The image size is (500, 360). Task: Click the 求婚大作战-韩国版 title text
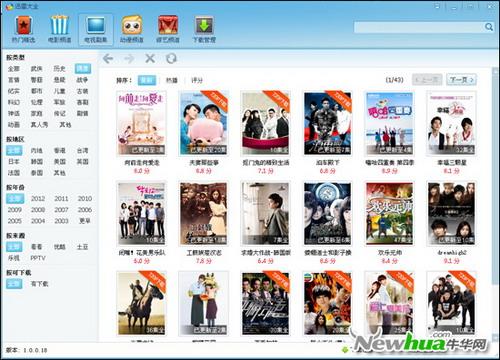click(266, 253)
